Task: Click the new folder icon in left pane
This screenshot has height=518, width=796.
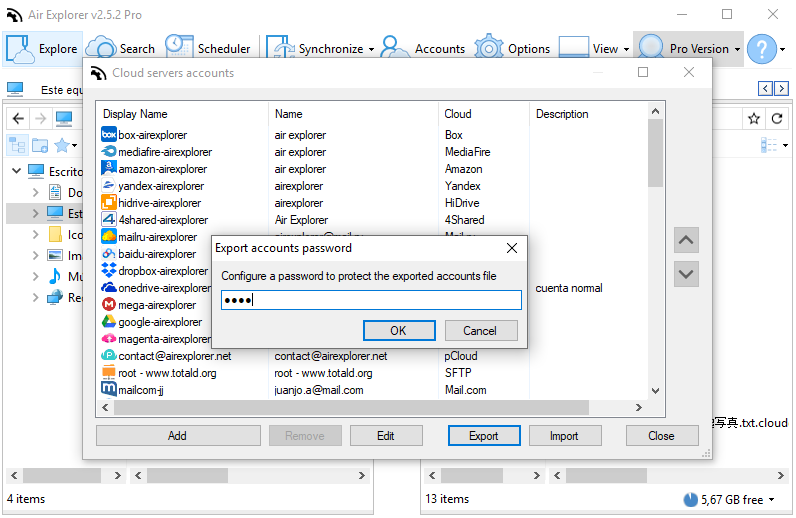Action: (40, 145)
